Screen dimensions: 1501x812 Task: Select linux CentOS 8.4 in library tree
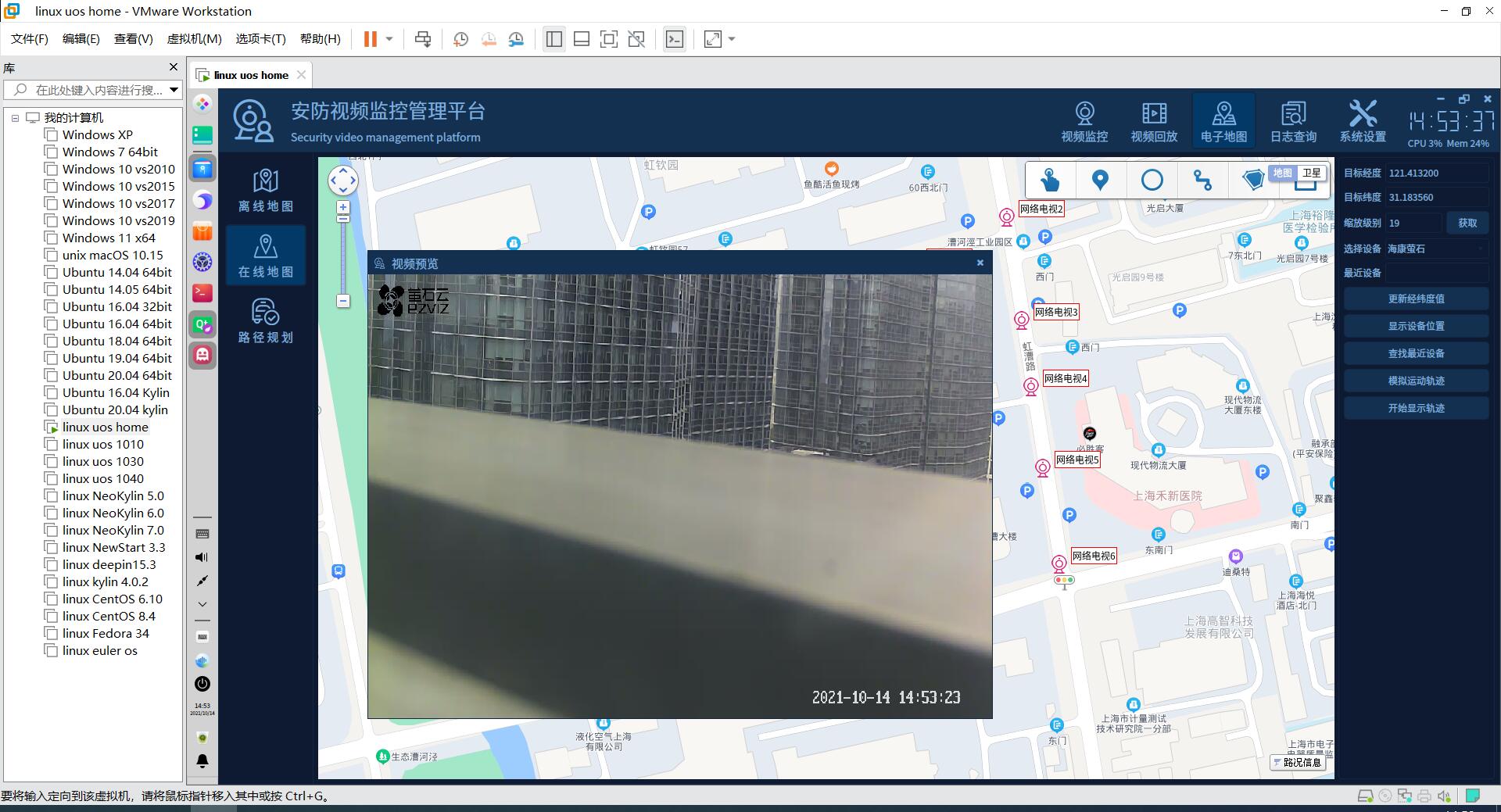(x=109, y=616)
